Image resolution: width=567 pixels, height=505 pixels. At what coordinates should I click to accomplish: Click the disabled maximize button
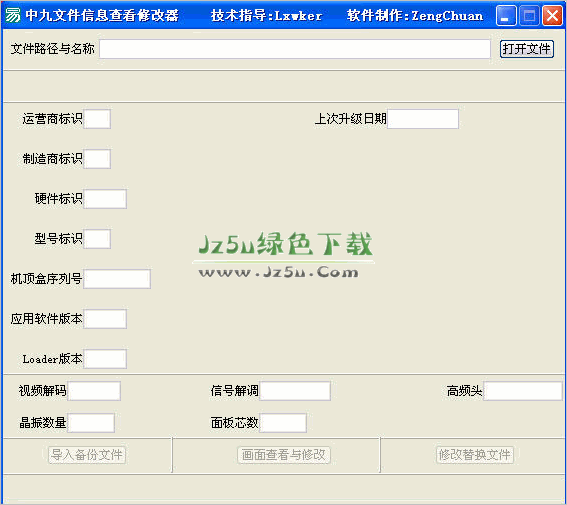click(529, 16)
